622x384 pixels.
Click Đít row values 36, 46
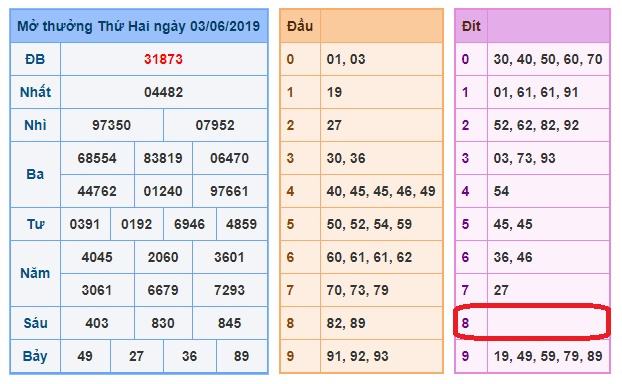click(x=513, y=257)
